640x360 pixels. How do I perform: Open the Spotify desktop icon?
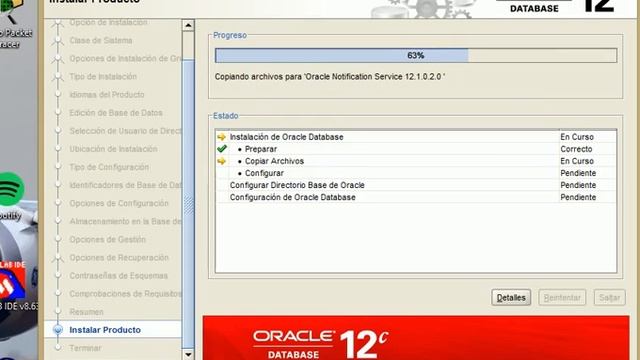[10, 196]
